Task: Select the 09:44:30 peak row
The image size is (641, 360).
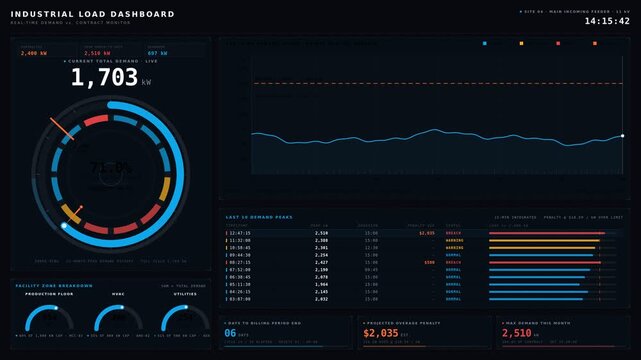Action: pyautogui.click(x=424, y=255)
